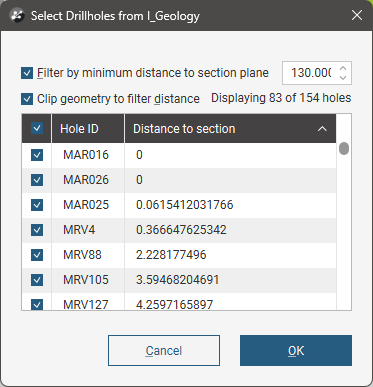373x387 pixels.
Task: Select the MAR026 hole ID cell
Action: point(88,180)
